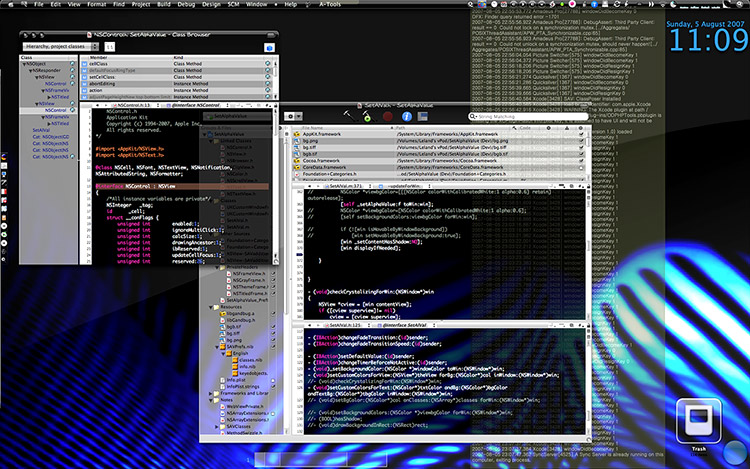
Task: Collapse the Notes group folder
Action: pos(210,400)
